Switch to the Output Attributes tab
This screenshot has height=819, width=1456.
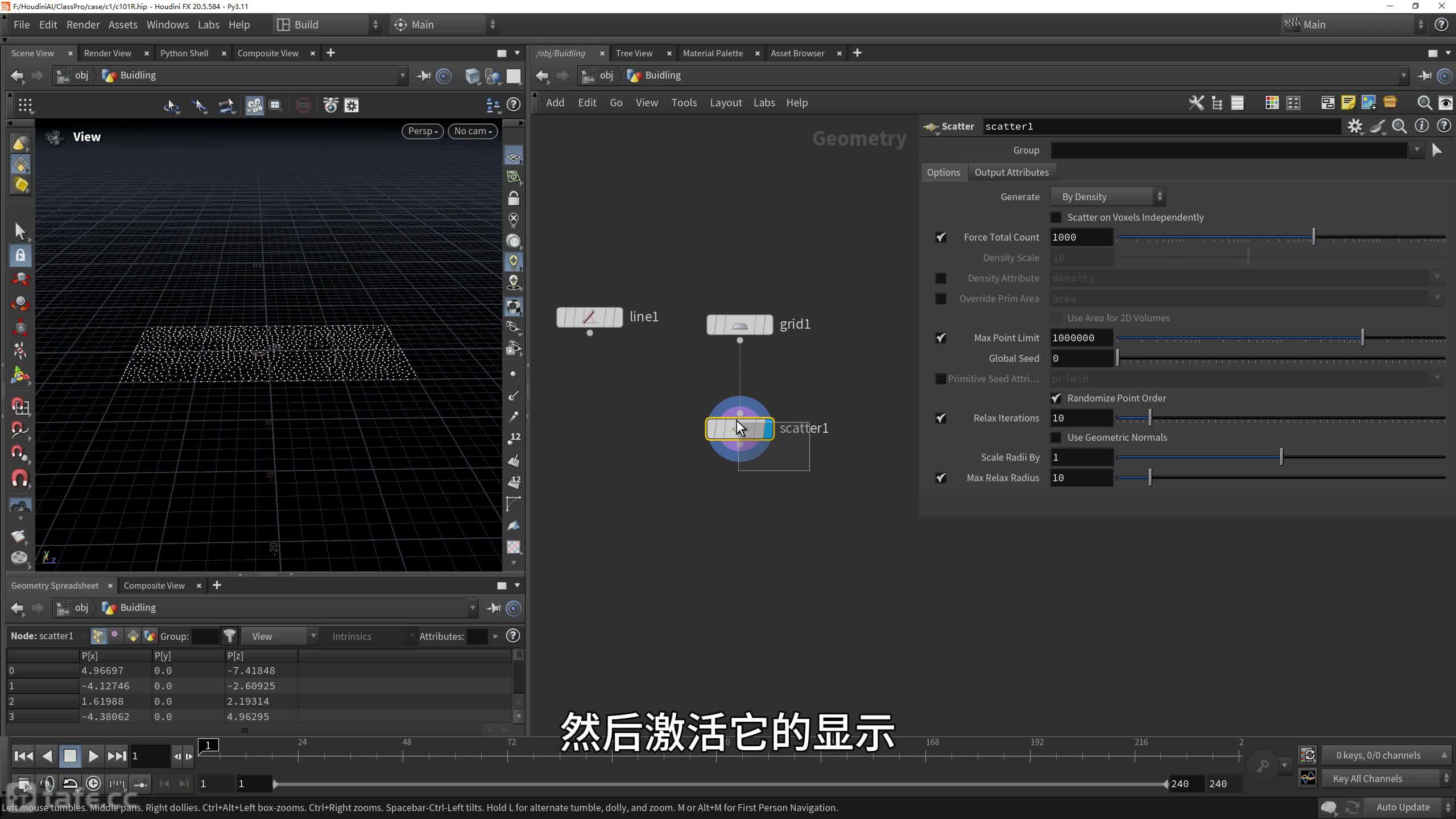[x=1011, y=172]
